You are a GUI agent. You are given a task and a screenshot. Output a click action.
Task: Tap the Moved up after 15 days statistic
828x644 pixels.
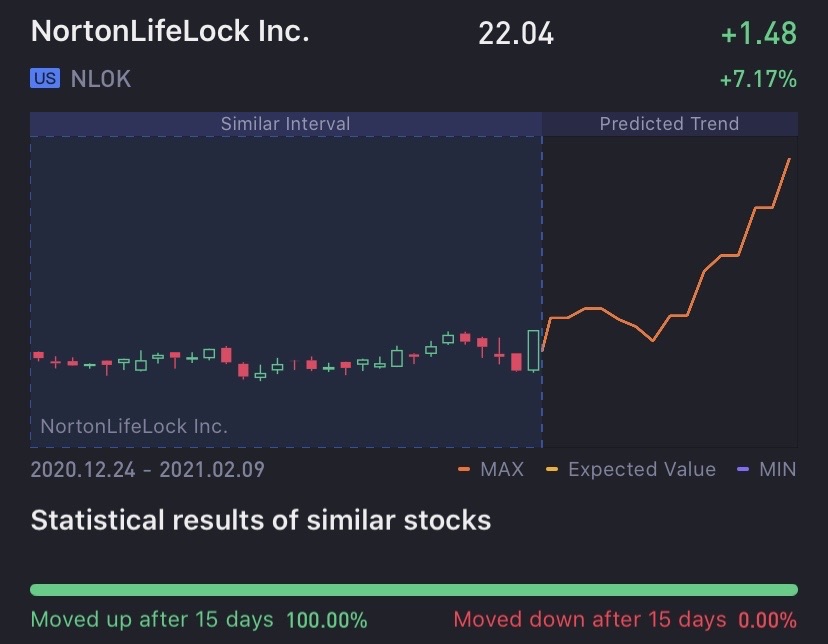tap(199, 620)
